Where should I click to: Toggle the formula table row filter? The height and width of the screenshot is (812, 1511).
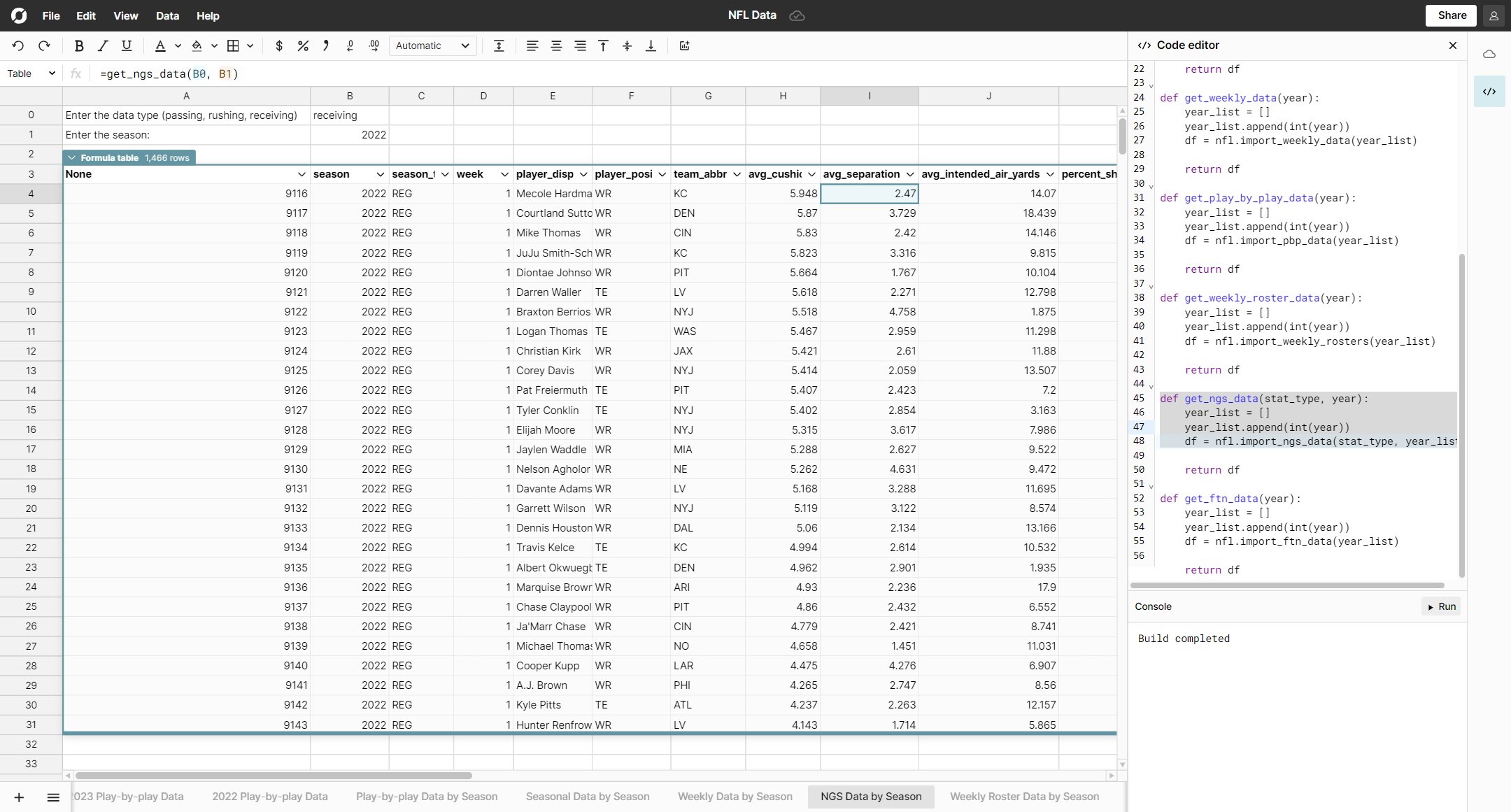pos(73,157)
